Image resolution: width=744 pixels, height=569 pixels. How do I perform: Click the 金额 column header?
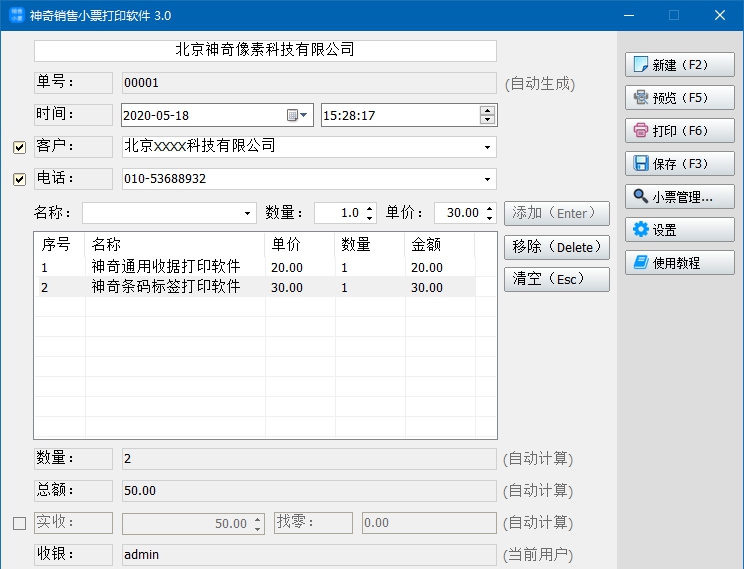(426, 245)
